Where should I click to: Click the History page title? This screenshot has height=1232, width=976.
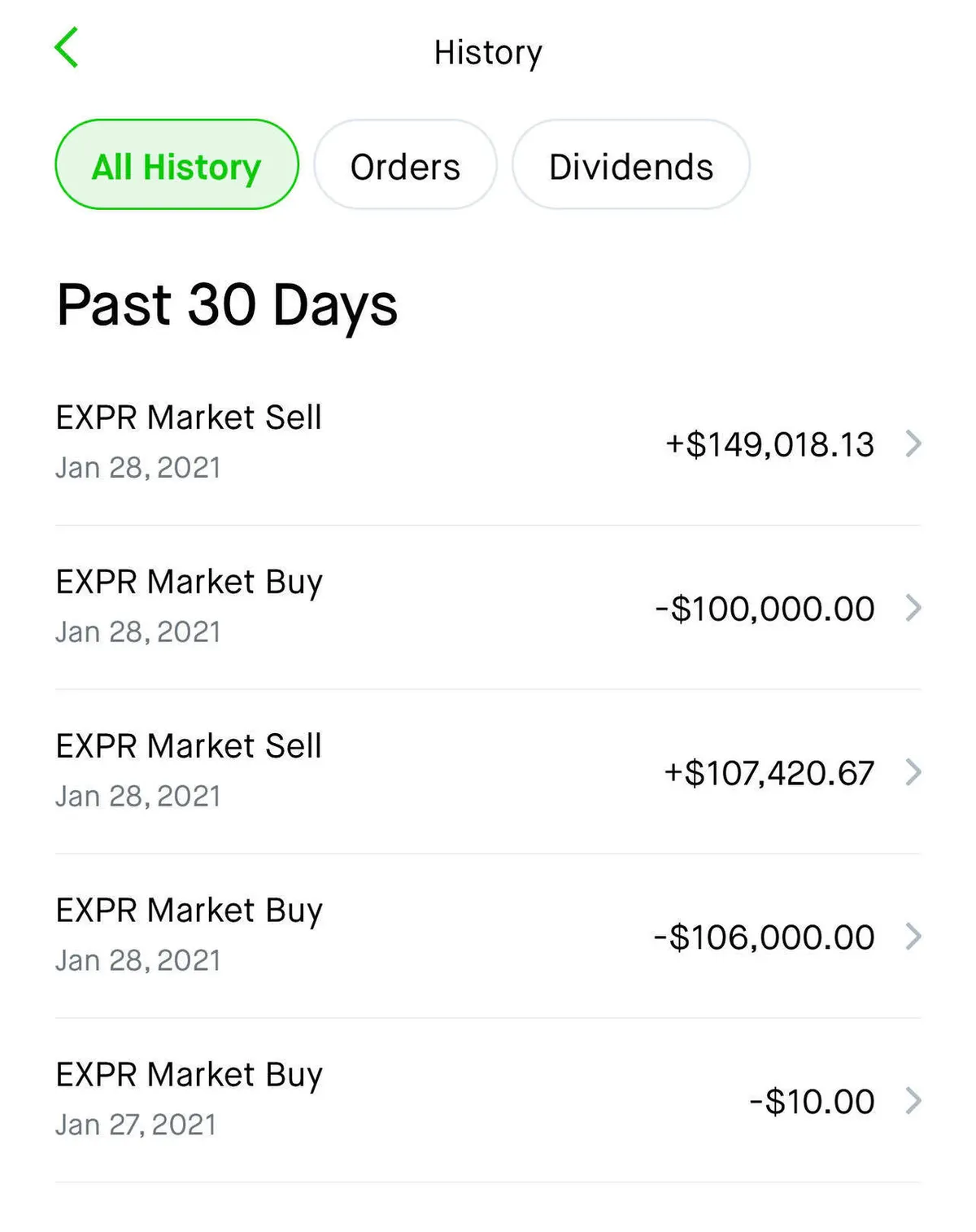[488, 53]
